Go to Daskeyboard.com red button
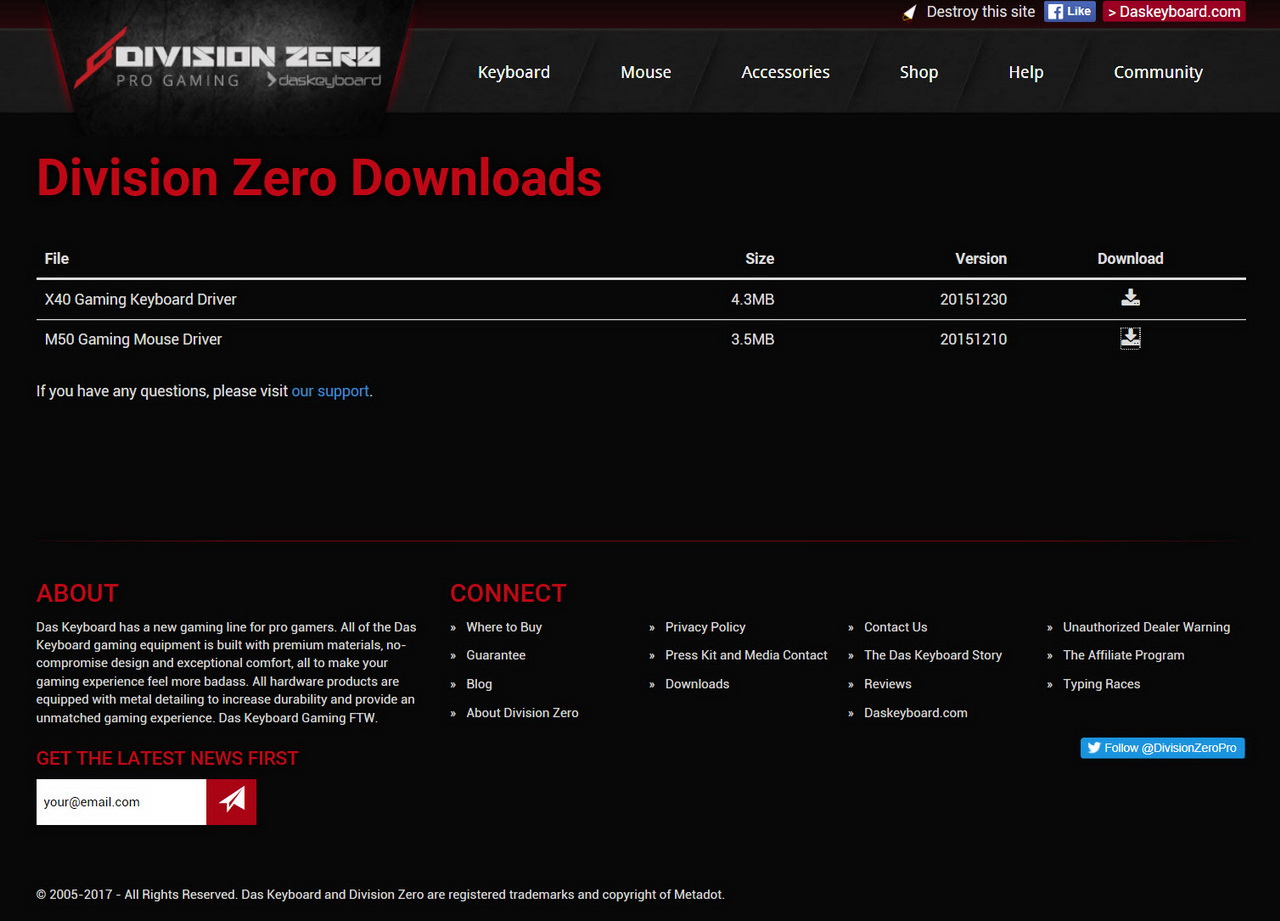The width and height of the screenshot is (1280, 921). point(1174,12)
